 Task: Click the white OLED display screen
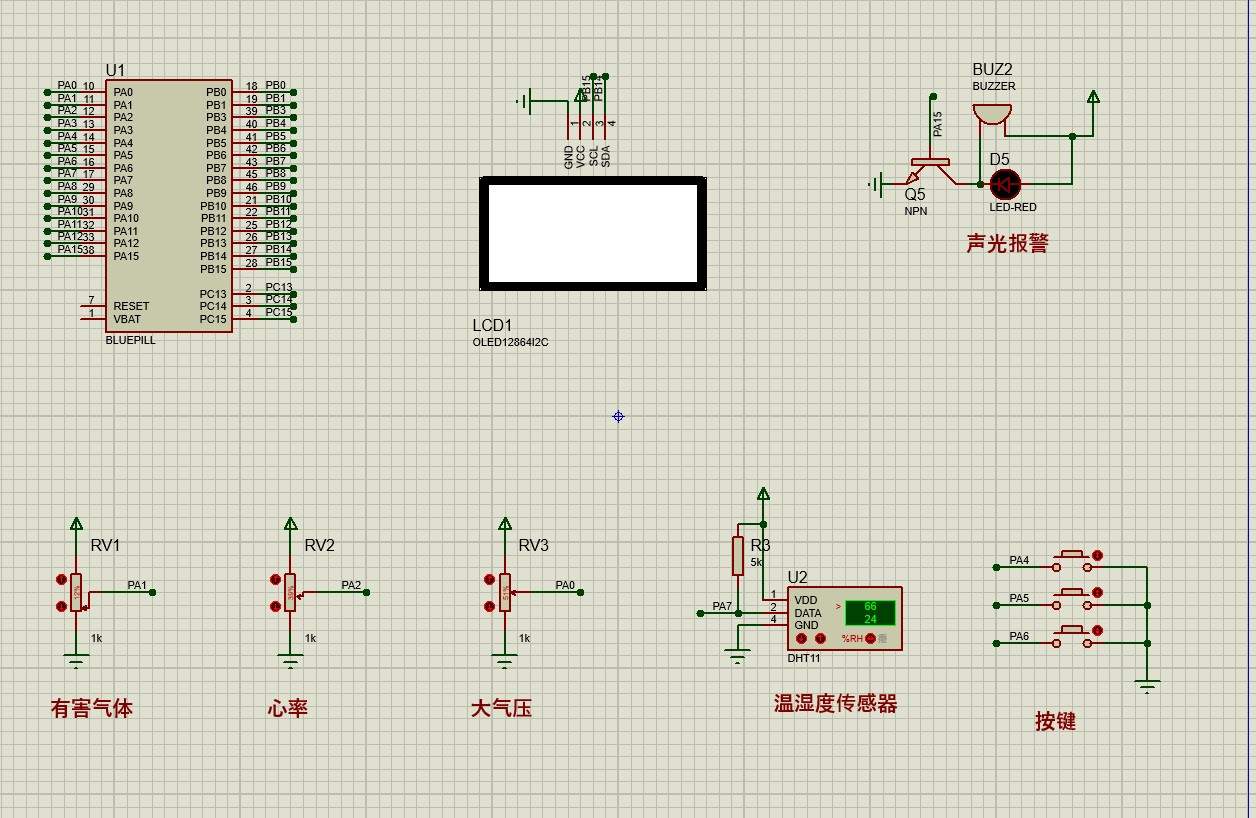tap(593, 234)
